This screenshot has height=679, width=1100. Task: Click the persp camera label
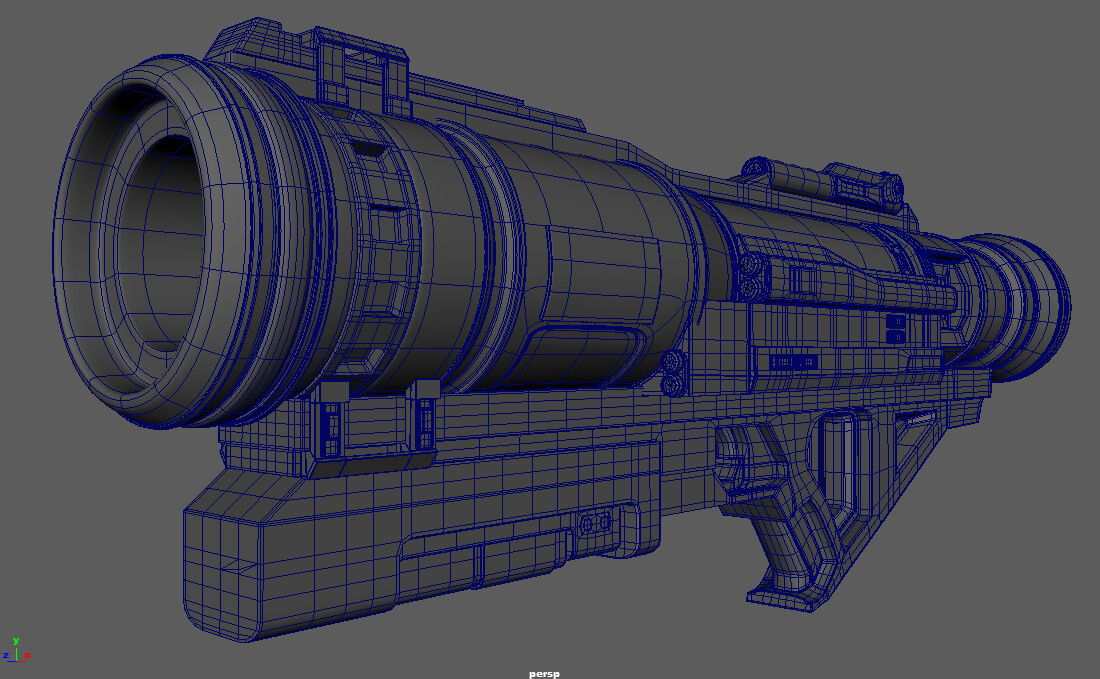point(545,672)
